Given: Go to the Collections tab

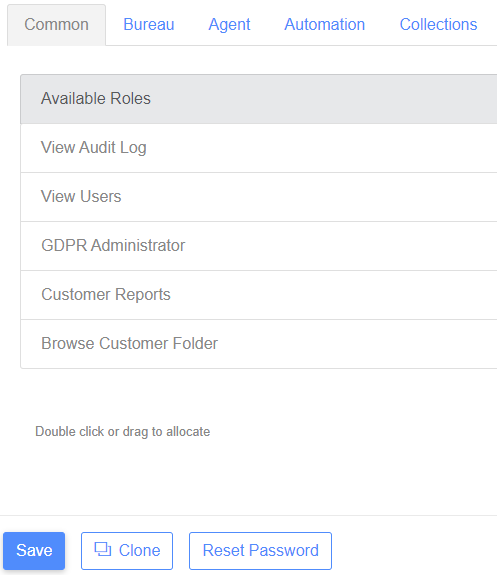Looking at the screenshot, I should (x=438, y=25).
